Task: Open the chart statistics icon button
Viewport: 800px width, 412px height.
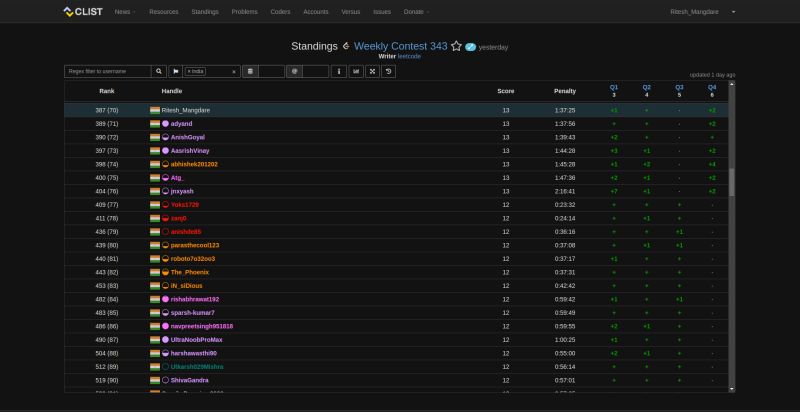Action: coord(356,72)
